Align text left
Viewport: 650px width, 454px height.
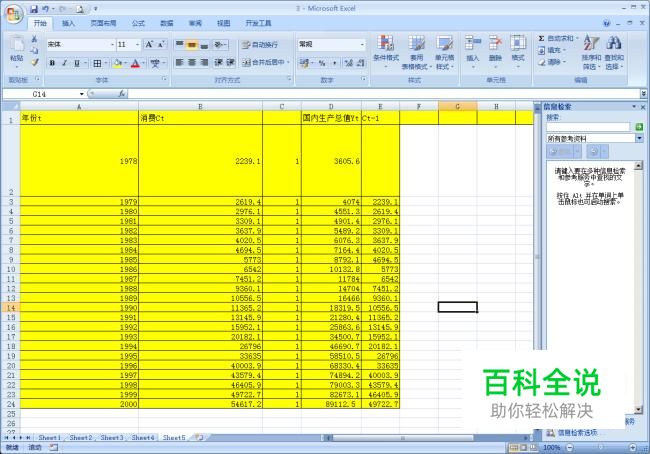pos(179,63)
